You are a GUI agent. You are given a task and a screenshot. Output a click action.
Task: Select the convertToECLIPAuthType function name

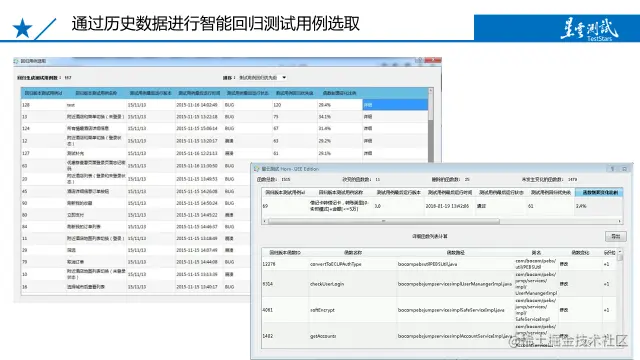[336, 264]
